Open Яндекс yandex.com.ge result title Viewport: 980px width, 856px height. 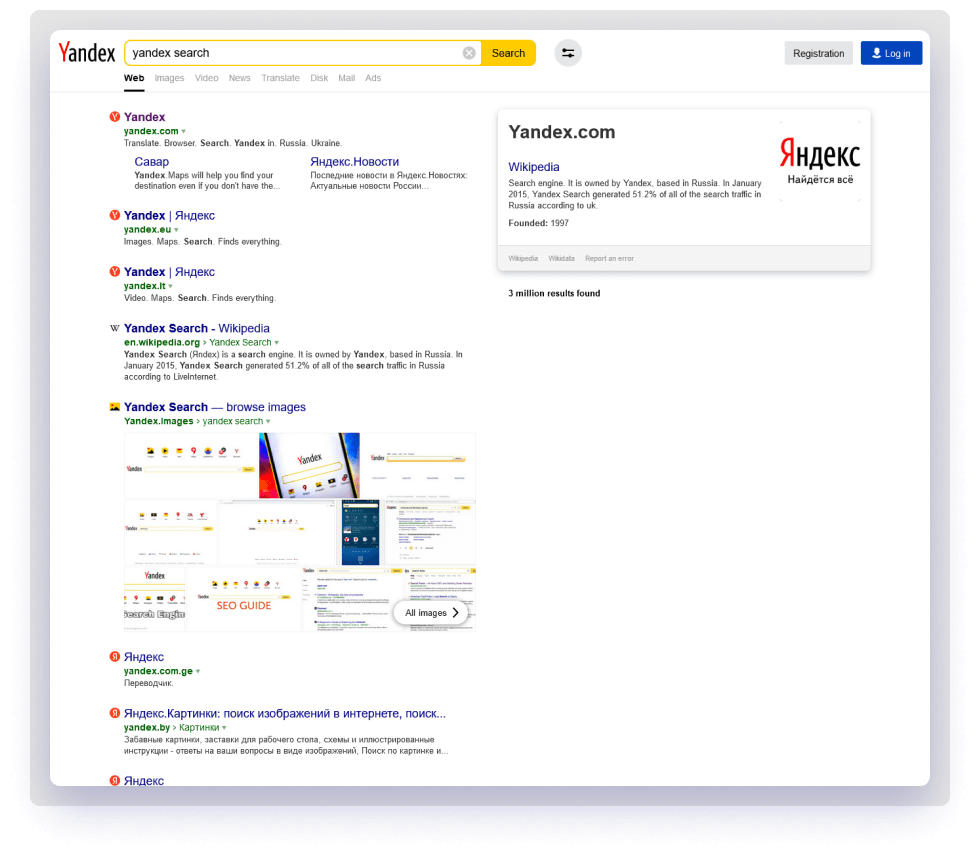coord(144,657)
